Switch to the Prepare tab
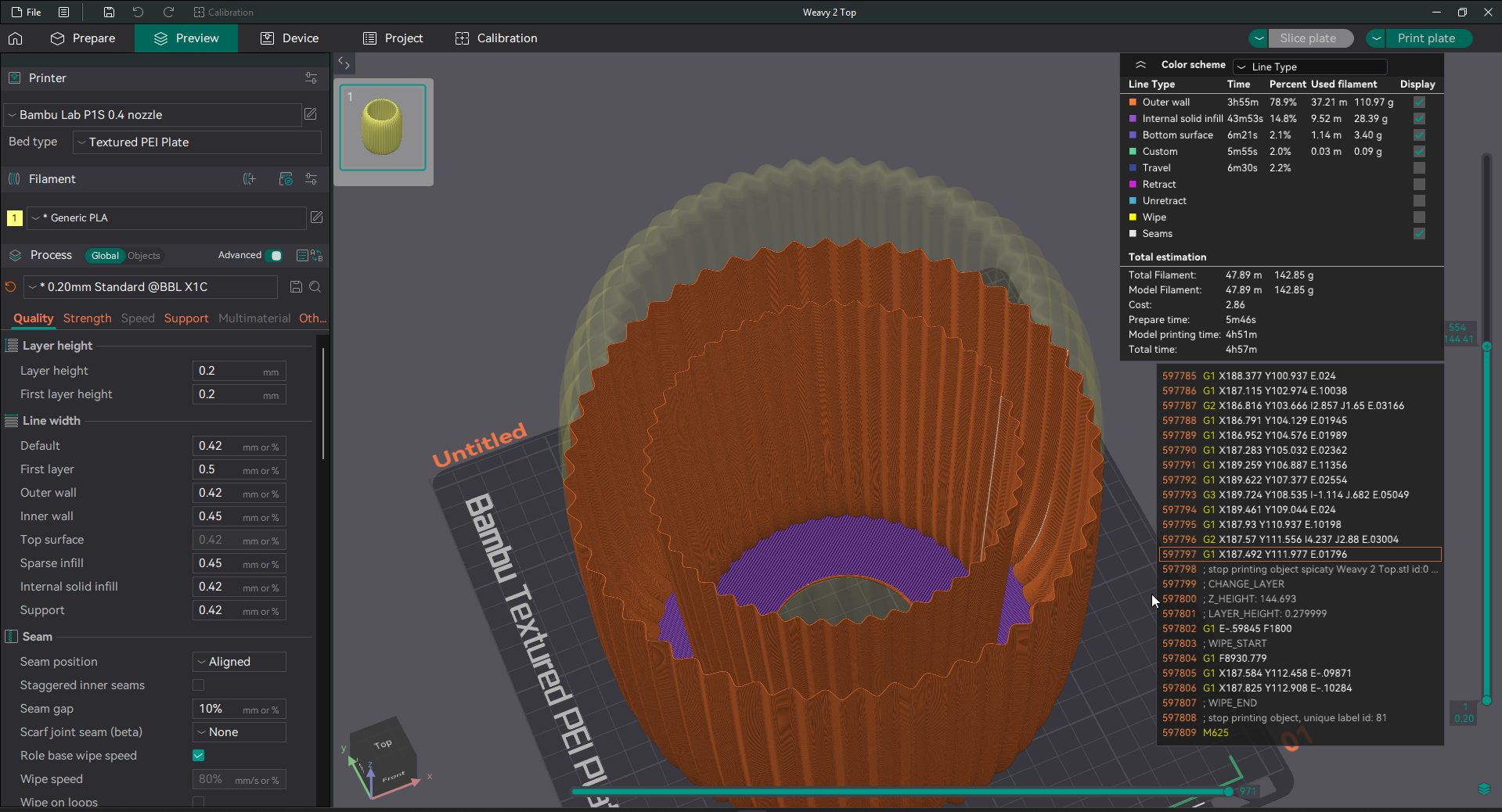The image size is (1502, 812). point(83,38)
